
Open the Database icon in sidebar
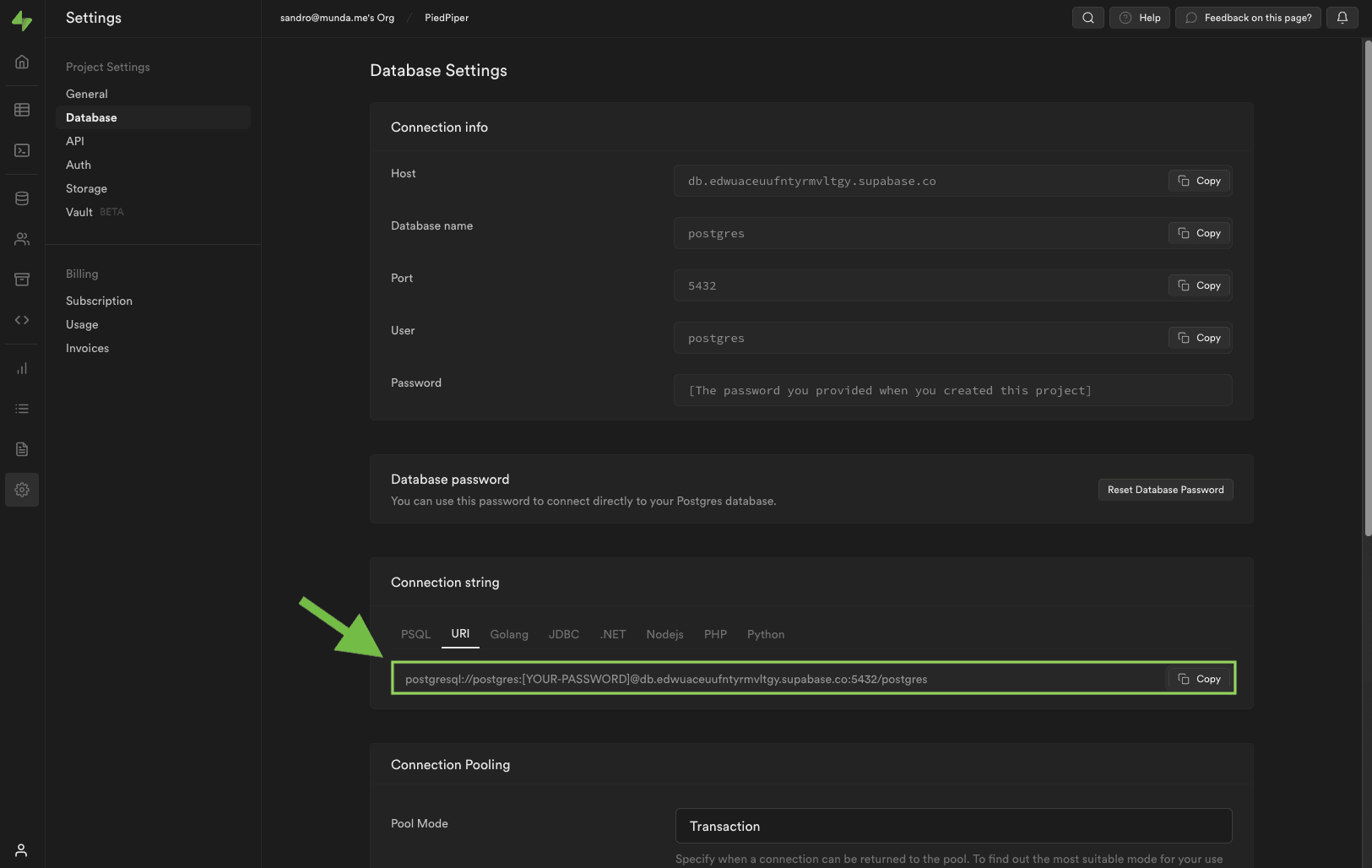pos(22,198)
